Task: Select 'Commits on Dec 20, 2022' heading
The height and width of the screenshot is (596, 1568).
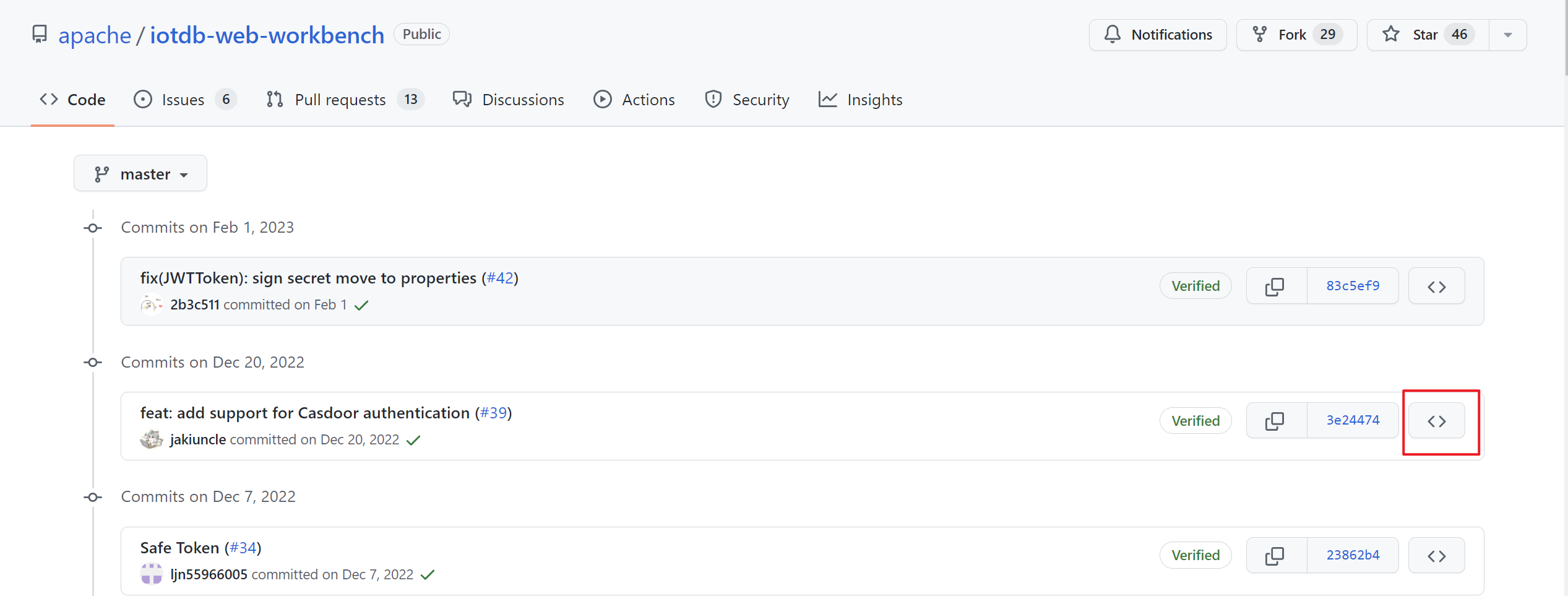Action: coord(212,363)
